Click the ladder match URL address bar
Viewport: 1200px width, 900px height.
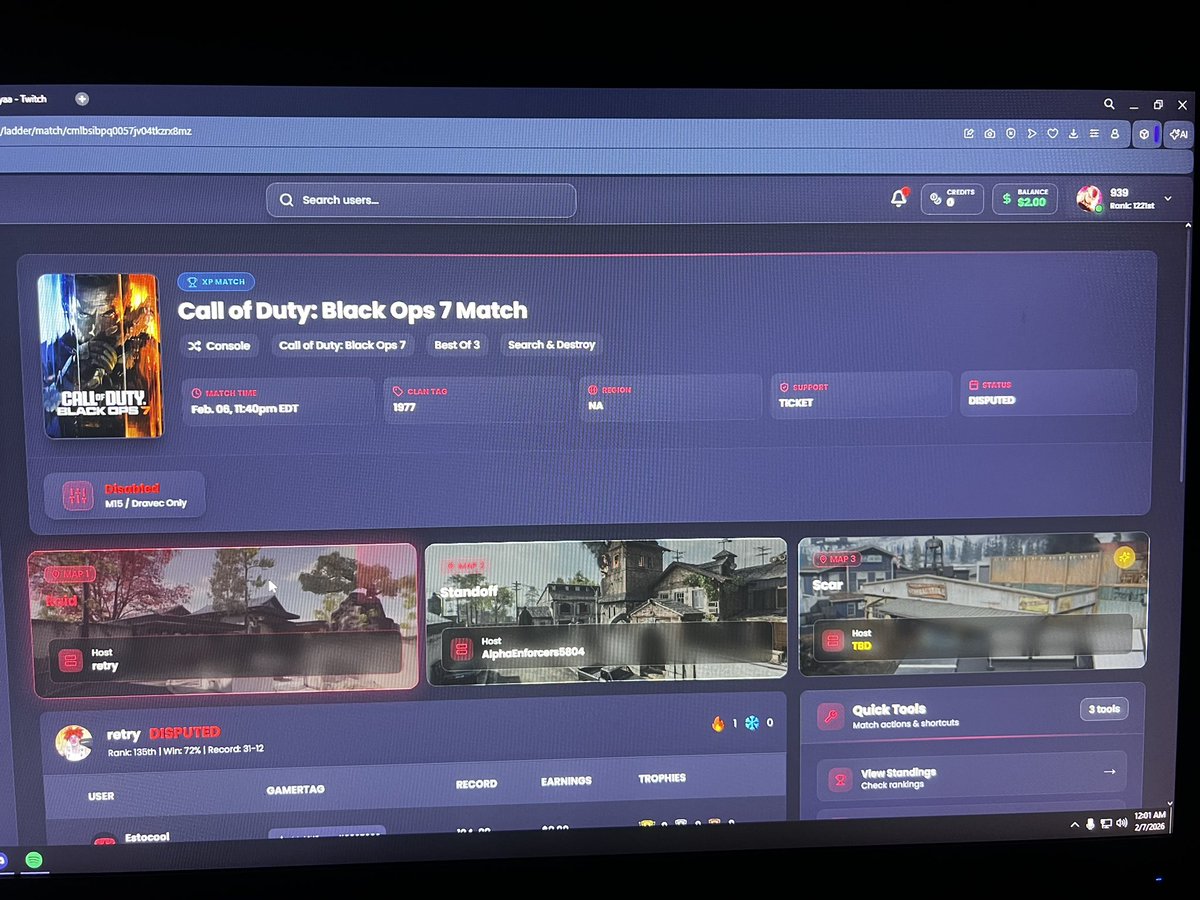pyautogui.click(x=96, y=131)
